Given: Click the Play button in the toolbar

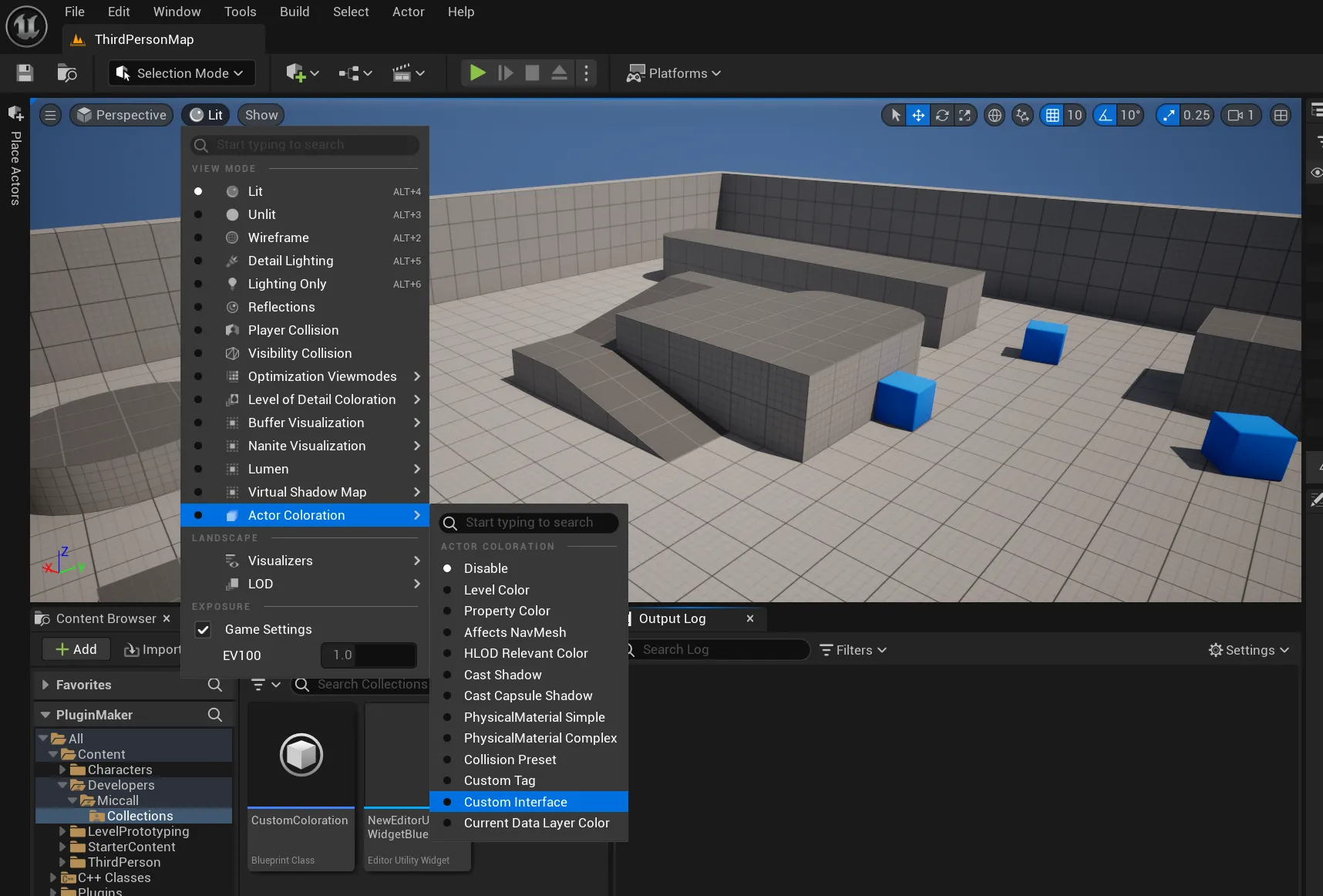Looking at the screenshot, I should (x=478, y=73).
